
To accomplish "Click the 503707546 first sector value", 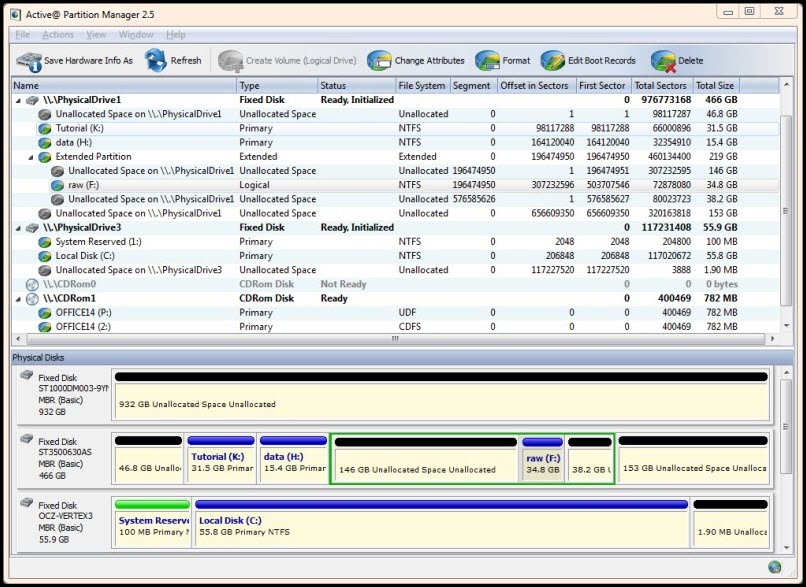I will tap(608, 185).
